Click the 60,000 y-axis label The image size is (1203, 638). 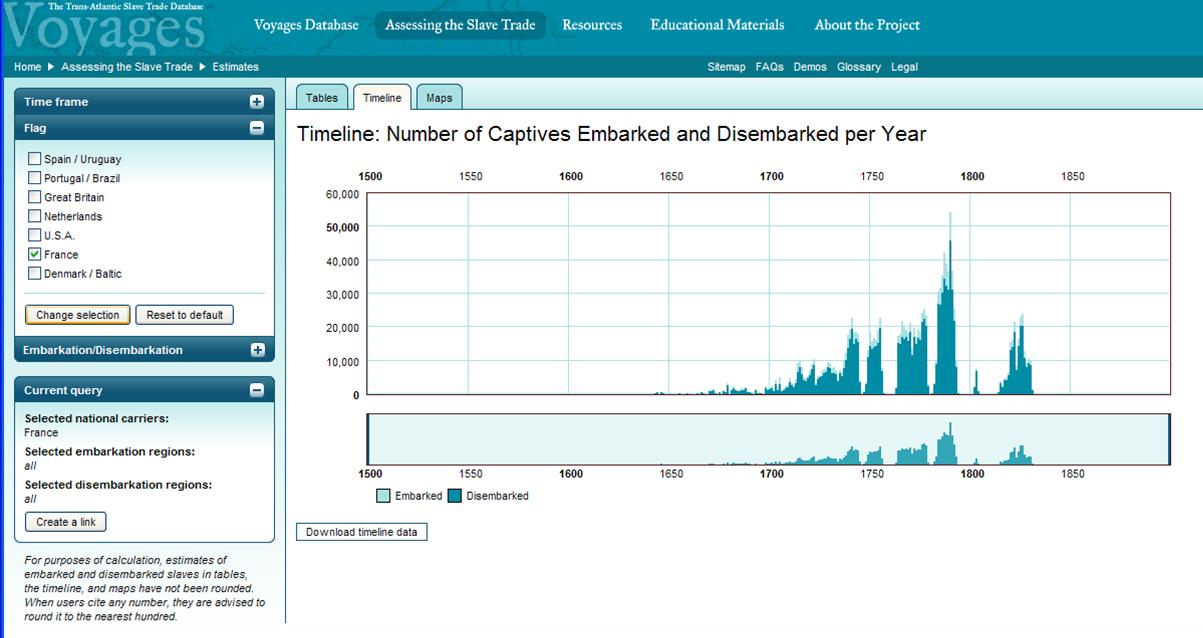point(342,194)
